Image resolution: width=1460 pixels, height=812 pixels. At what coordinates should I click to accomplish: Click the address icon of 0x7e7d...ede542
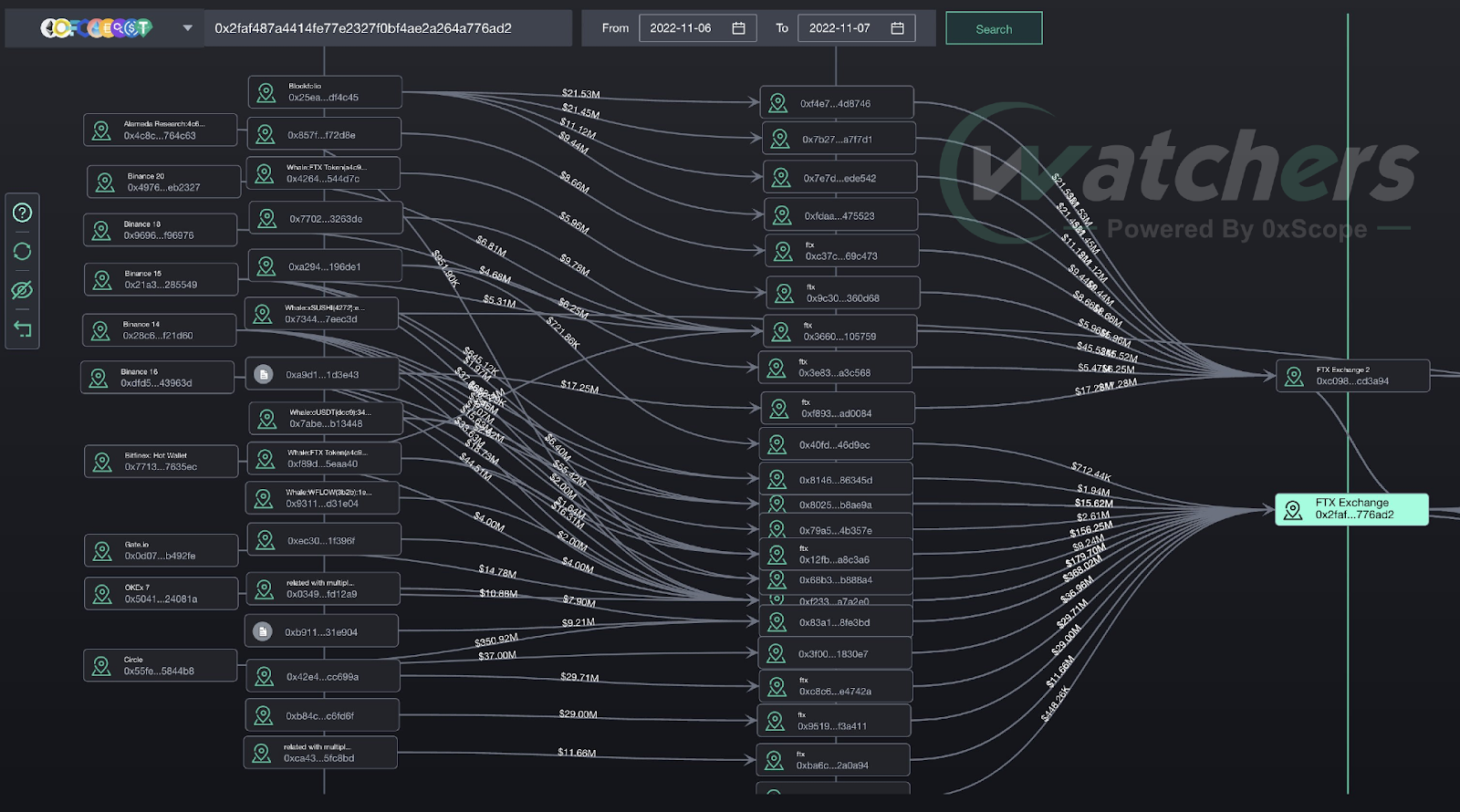(x=781, y=178)
